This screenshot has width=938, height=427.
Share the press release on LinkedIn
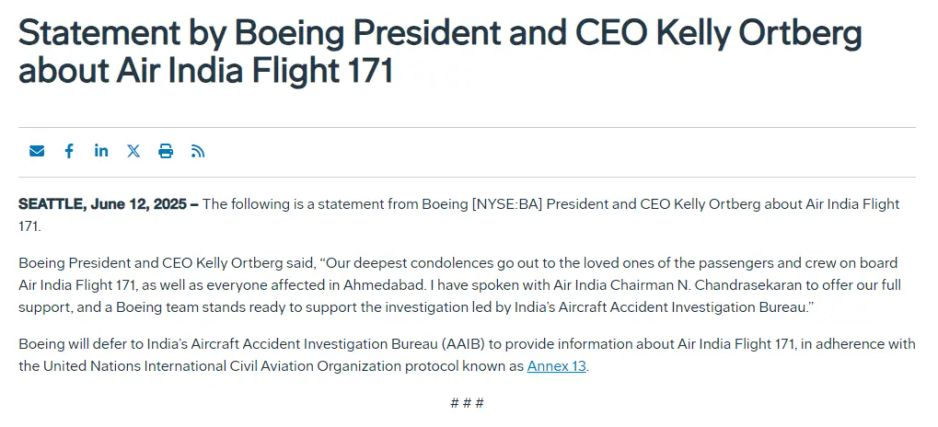(101, 151)
